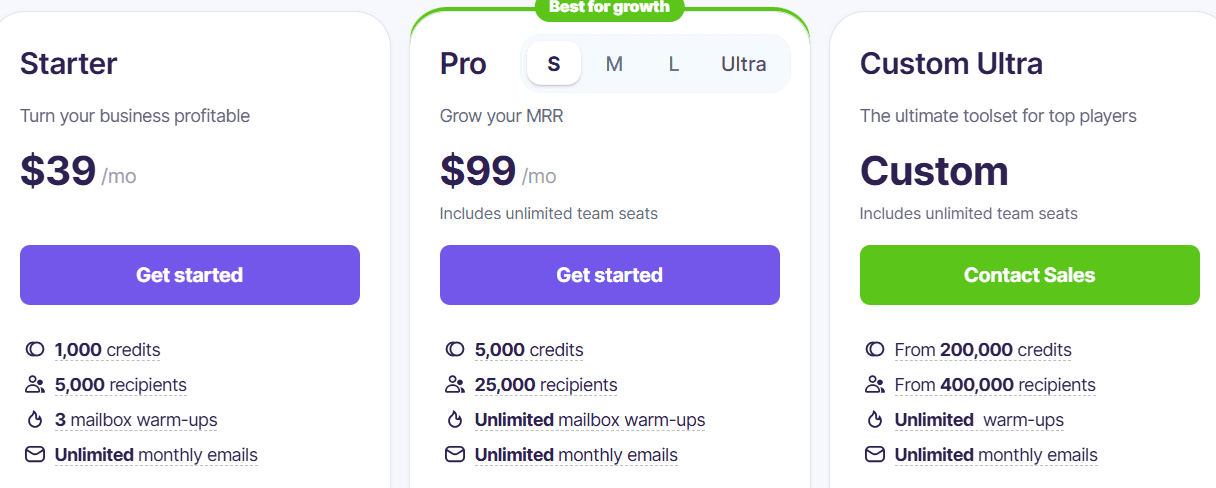This screenshot has width=1216, height=488.
Task: Click Get started under Starter plan
Action: click(190, 275)
